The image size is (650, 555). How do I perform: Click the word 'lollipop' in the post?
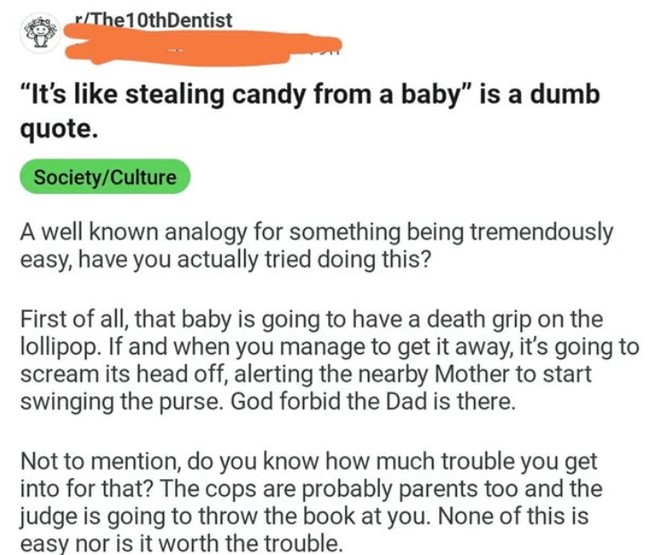click(x=60, y=347)
